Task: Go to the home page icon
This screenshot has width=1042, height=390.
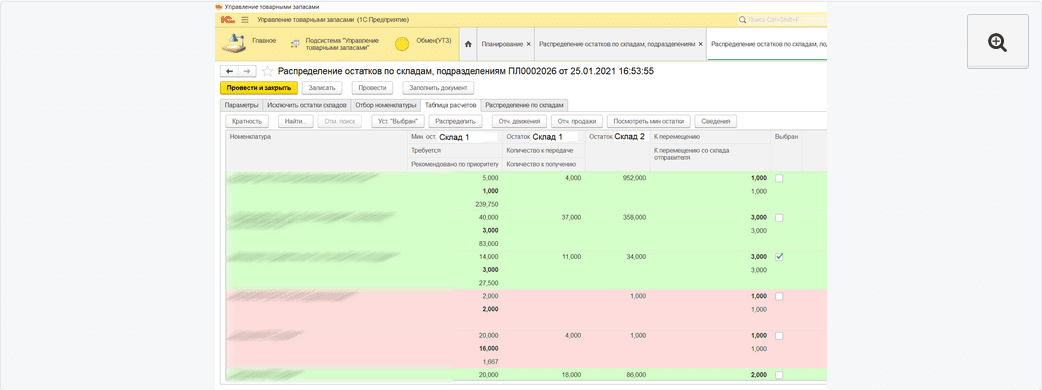Action: (468, 44)
